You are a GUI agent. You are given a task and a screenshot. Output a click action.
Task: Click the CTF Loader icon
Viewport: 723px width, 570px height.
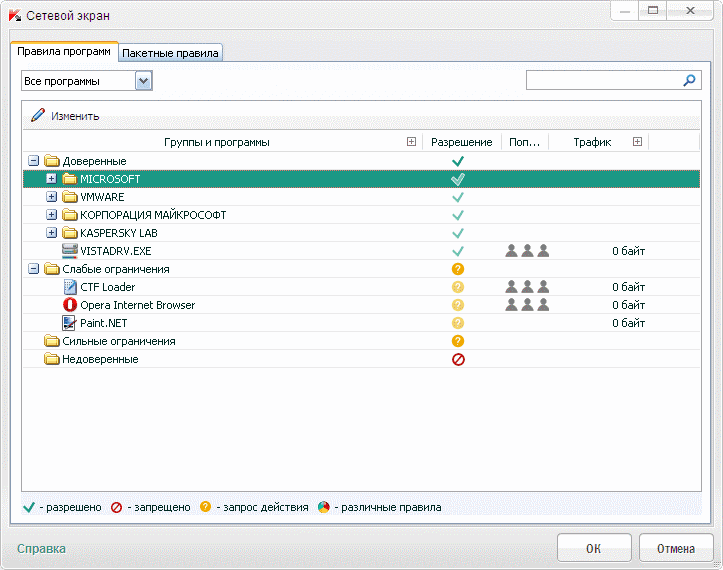pyautogui.click(x=70, y=287)
